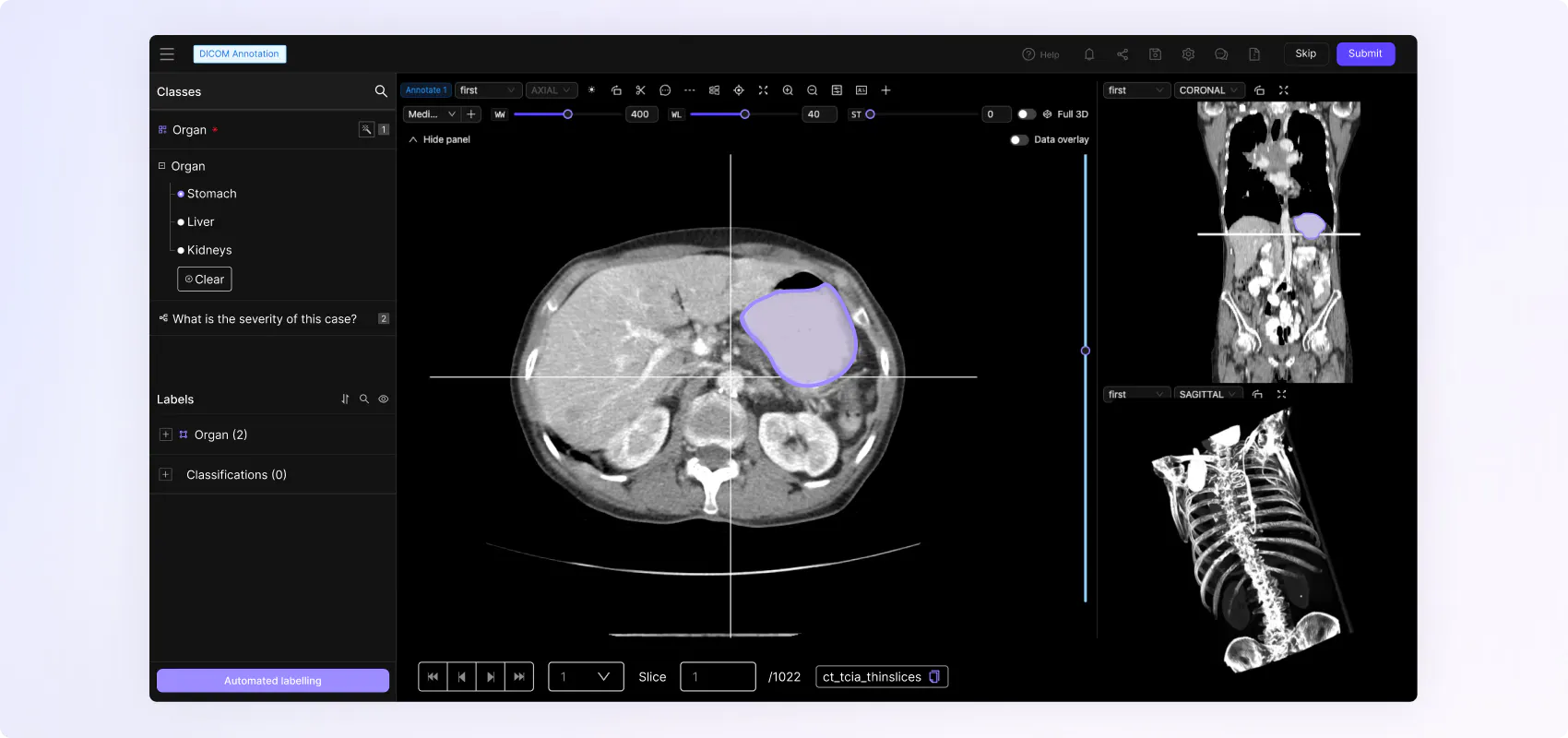
Task: Open the notifications bell
Action: click(x=1089, y=54)
